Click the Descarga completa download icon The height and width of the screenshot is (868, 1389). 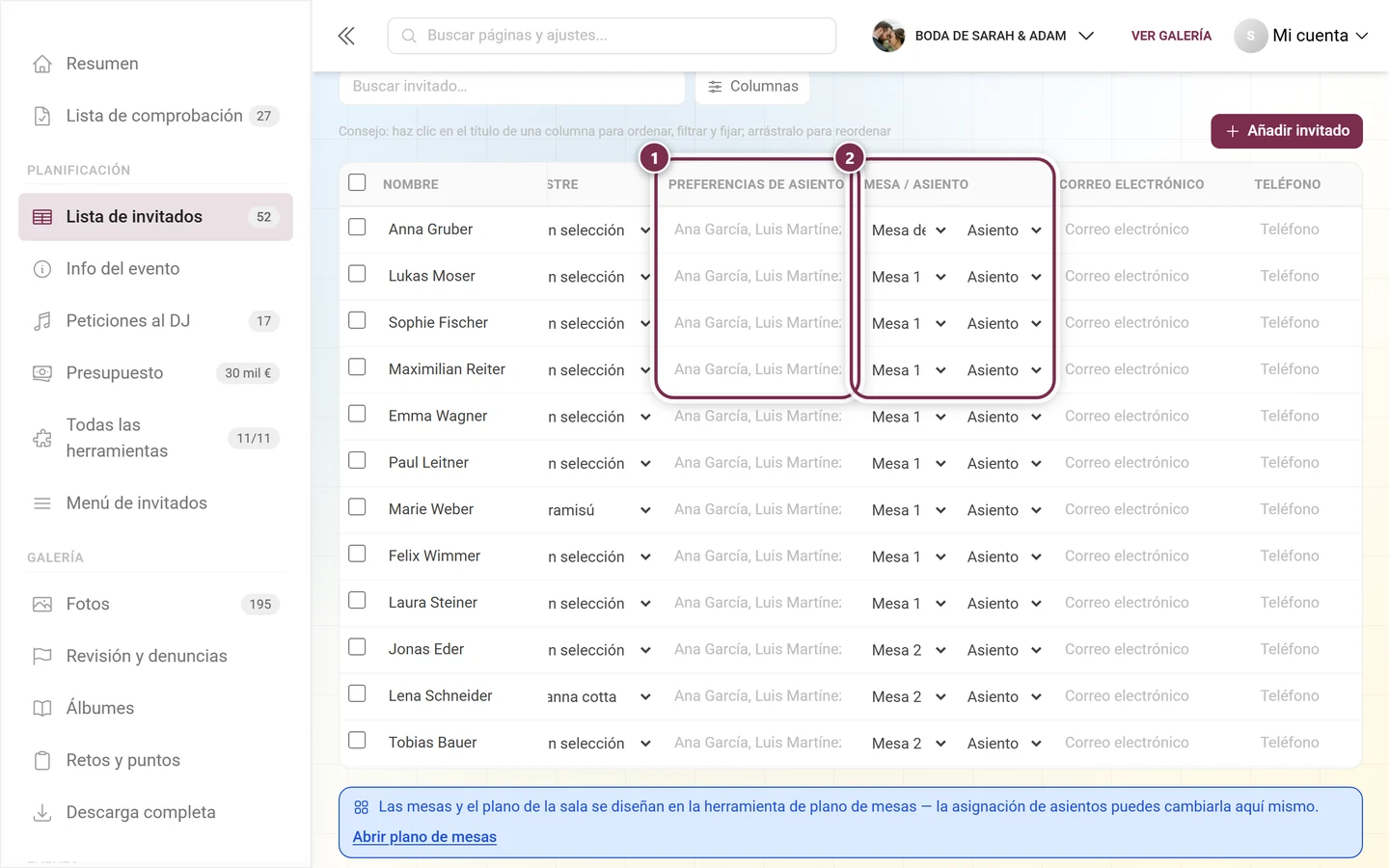tap(42, 813)
